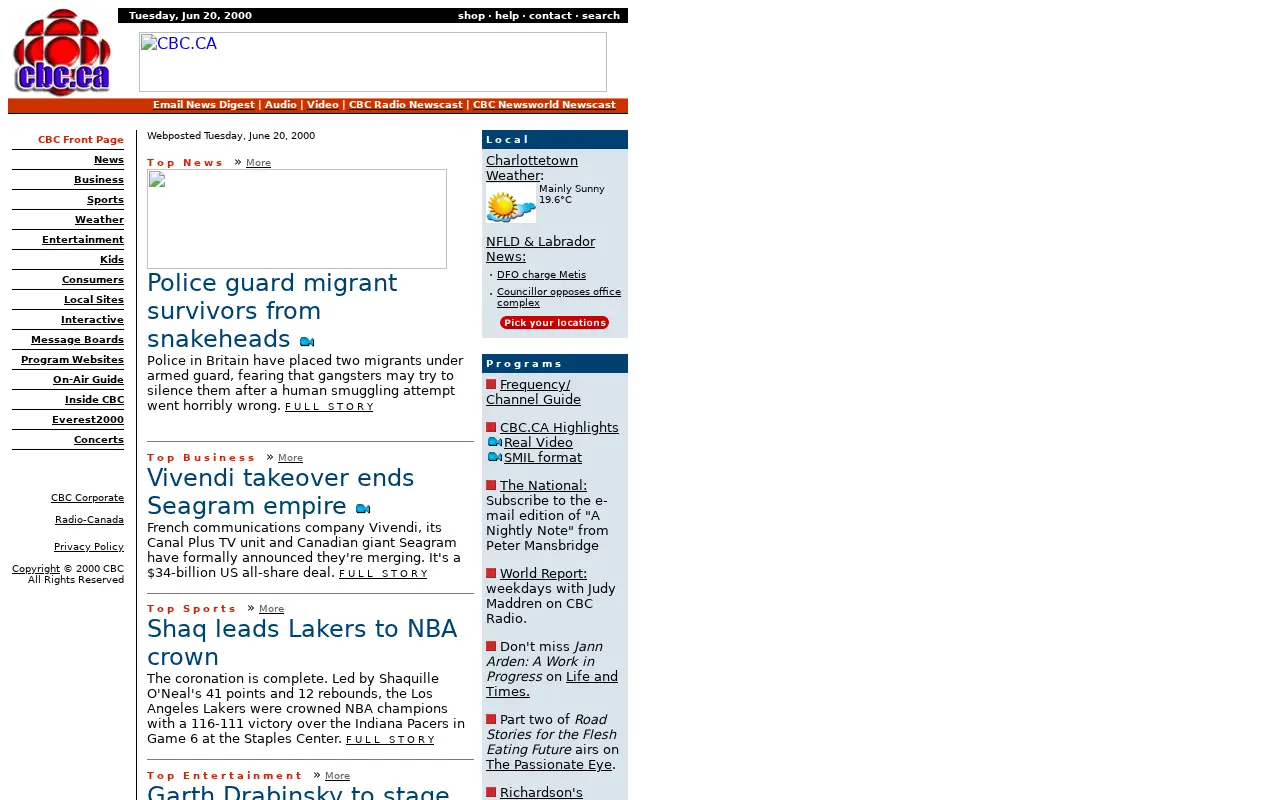Click More next to Top Sports
Image resolution: width=1280 pixels, height=800 pixels.
pos(271,609)
